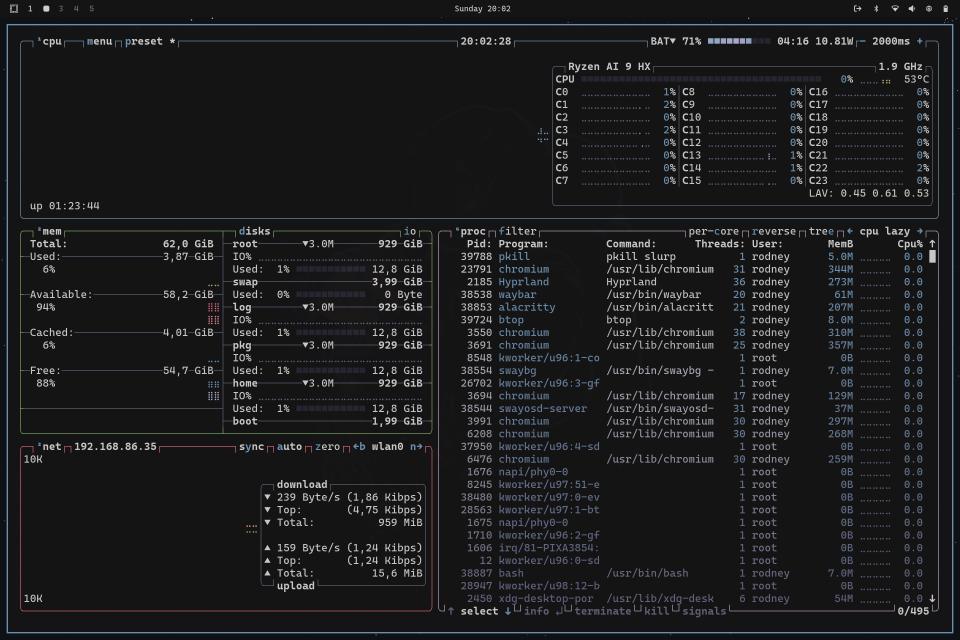Click the 'Sunday 20:02' clock in top bar
Screen dimensions: 960x640
482,9
